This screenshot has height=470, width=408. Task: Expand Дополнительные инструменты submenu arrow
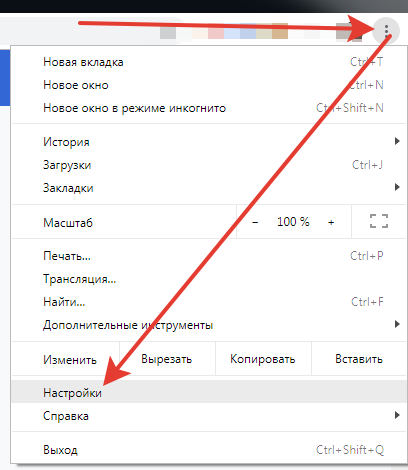tap(397, 324)
